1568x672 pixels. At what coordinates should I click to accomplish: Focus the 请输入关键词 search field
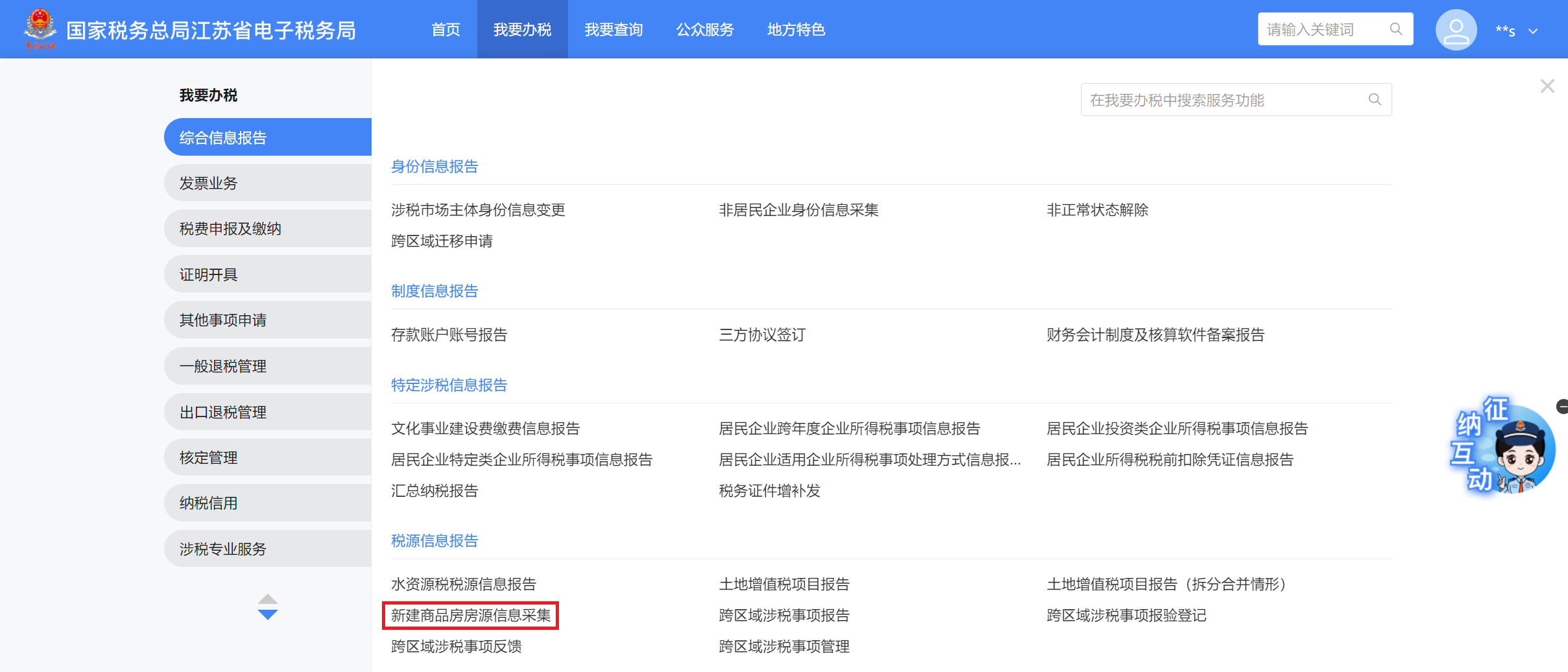(1323, 29)
